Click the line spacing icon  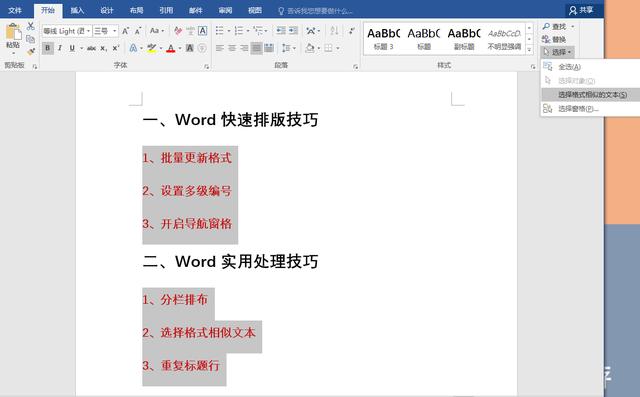coord(286,48)
